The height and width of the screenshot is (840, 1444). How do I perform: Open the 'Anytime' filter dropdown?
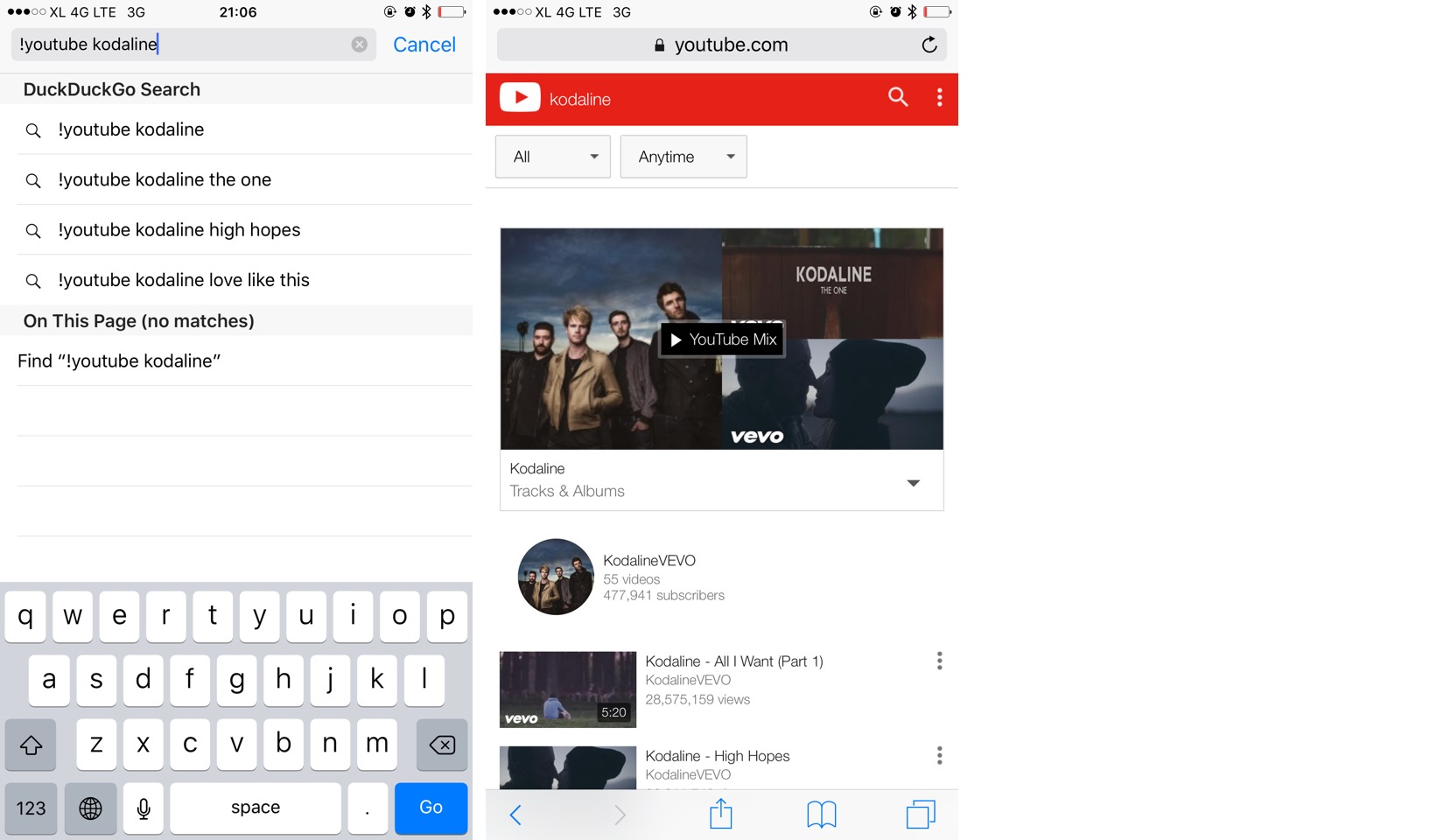tap(683, 157)
